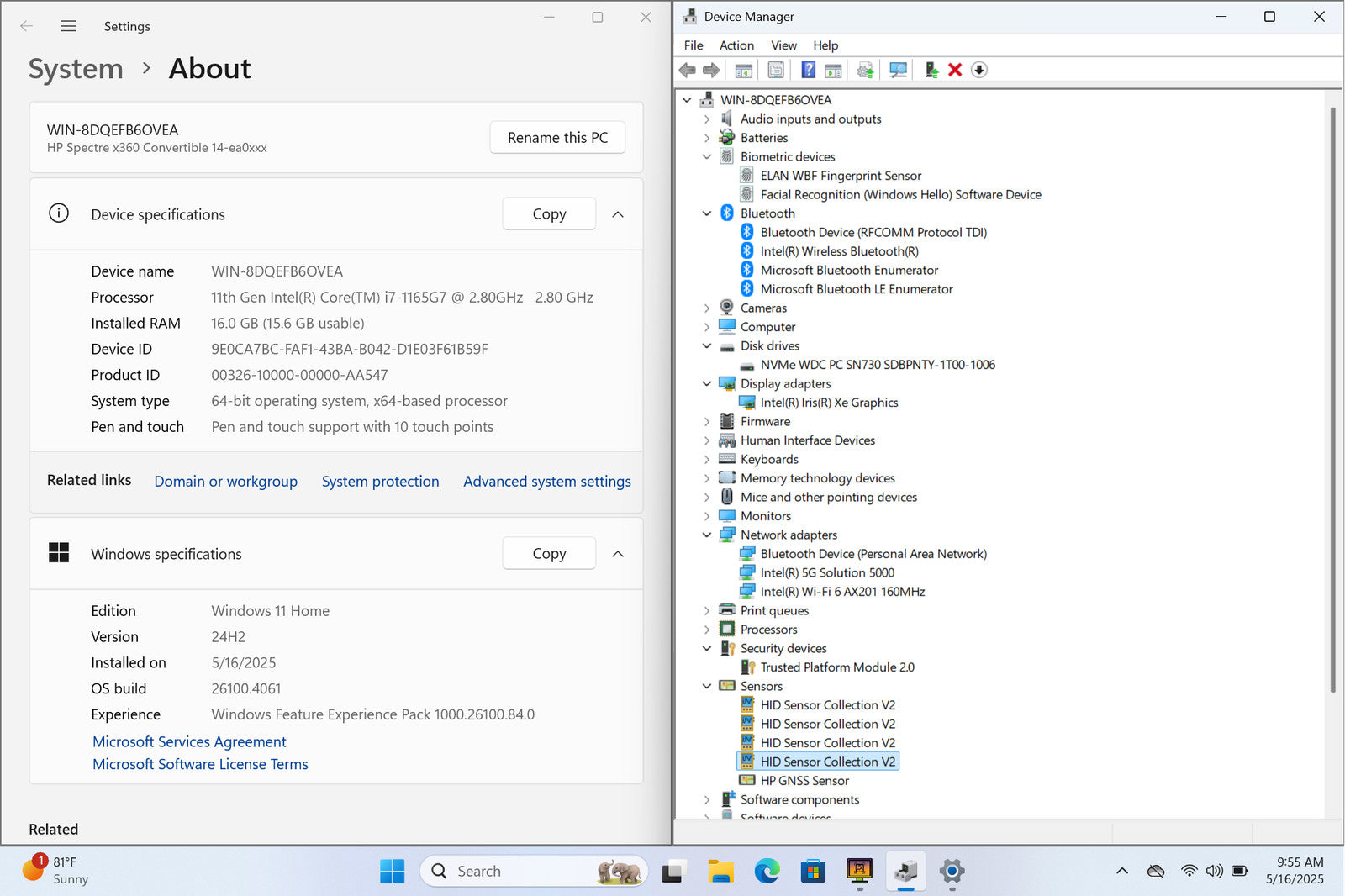Copy the Windows specifications

549,554
